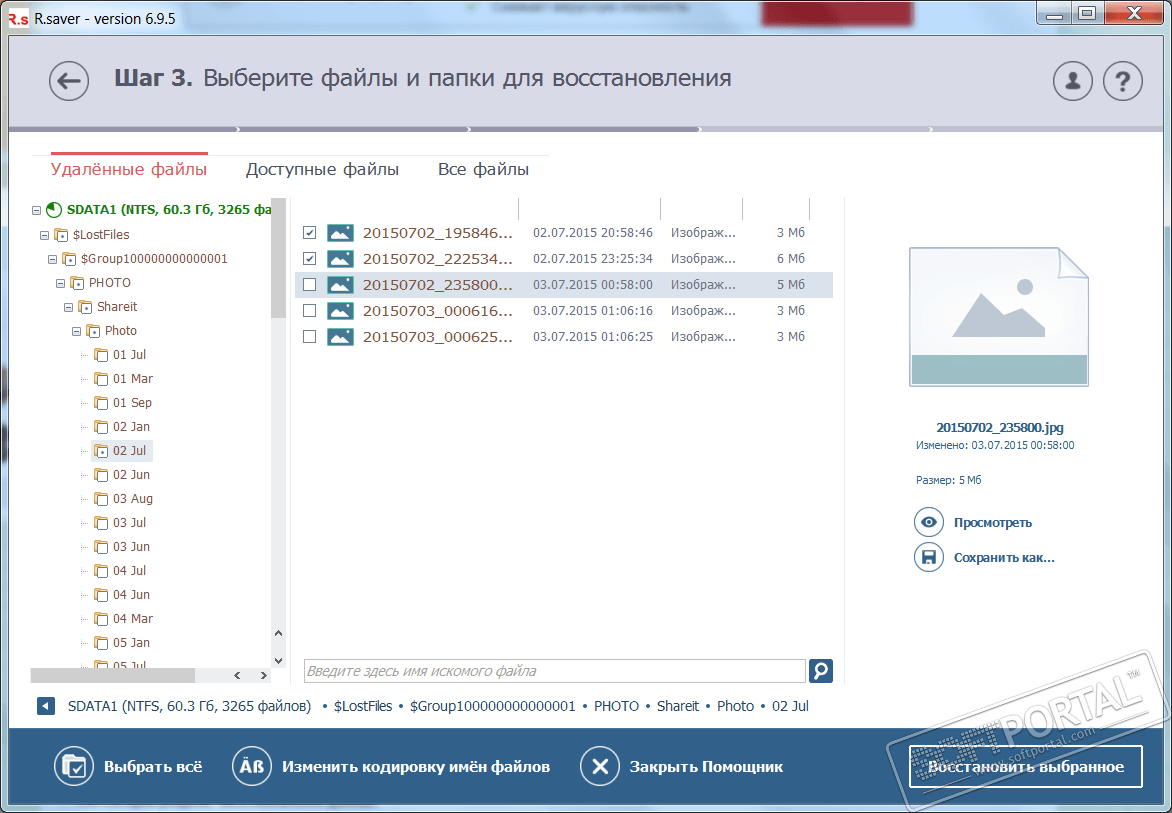
Task: Collapse the PHOTO tree node
Action: [x=61, y=283]
